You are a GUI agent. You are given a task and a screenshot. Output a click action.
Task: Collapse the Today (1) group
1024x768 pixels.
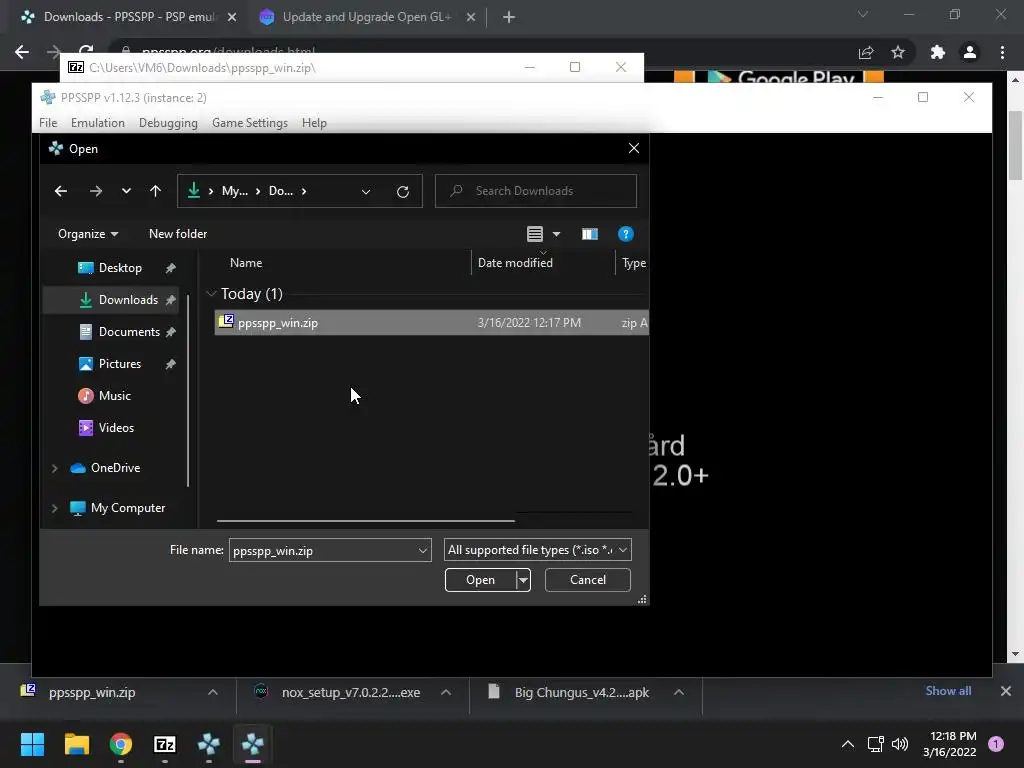coord(211,294)
